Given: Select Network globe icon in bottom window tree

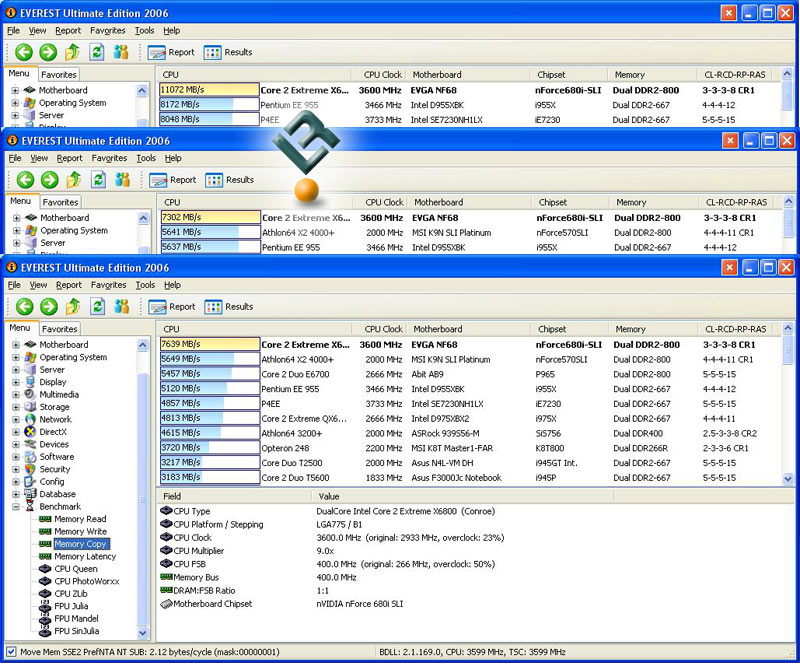Looking at the screenshot, I should click(31, 420).
